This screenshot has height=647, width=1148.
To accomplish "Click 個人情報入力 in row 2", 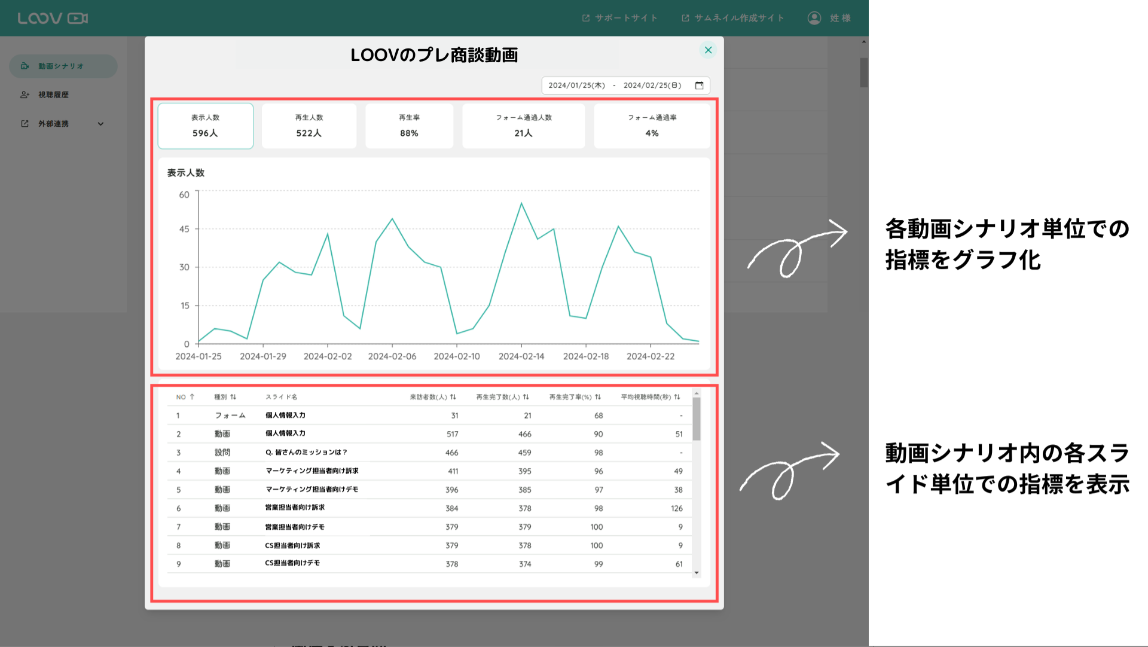I will [286, 433].
